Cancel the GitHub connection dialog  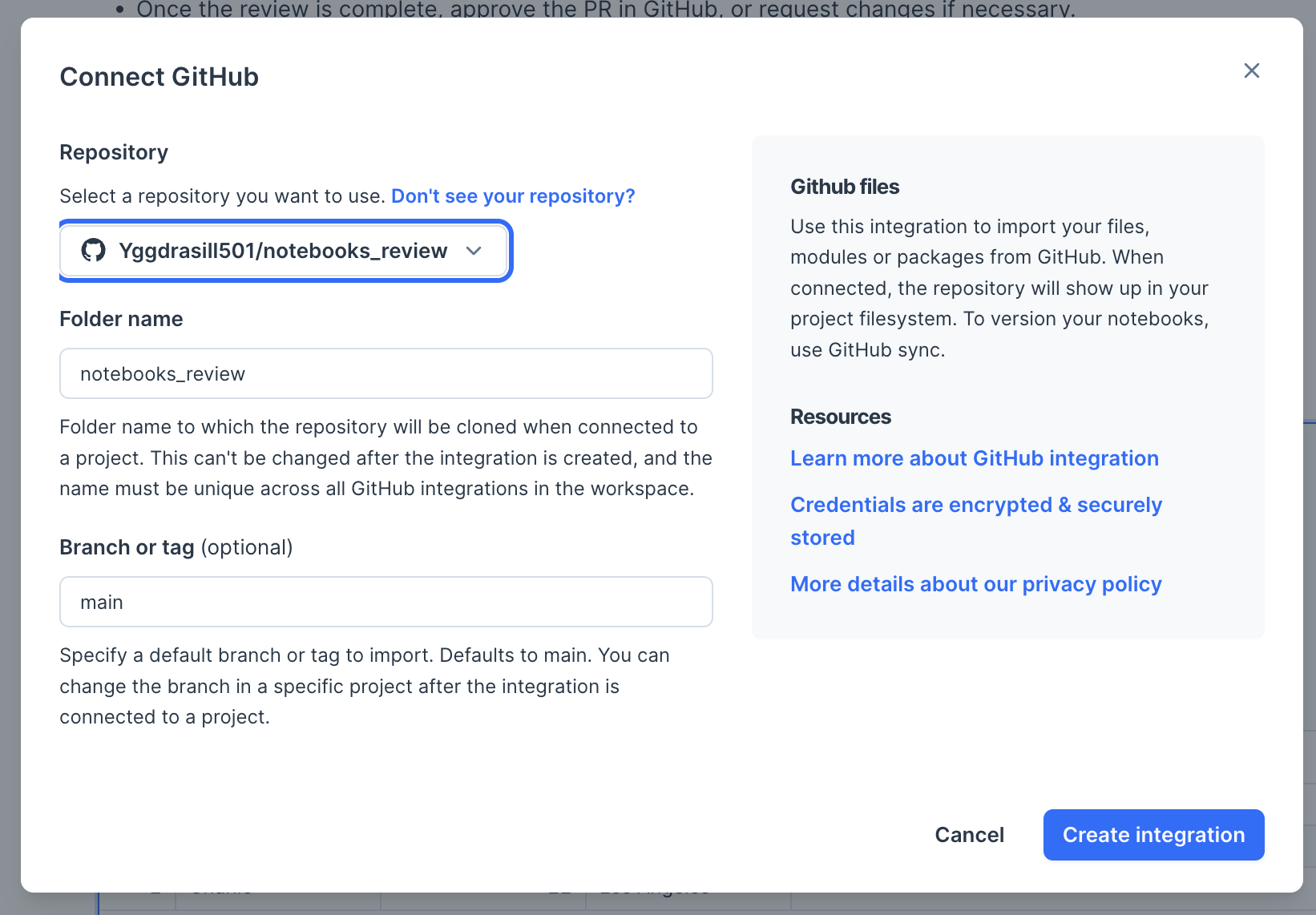coord(969,835)
